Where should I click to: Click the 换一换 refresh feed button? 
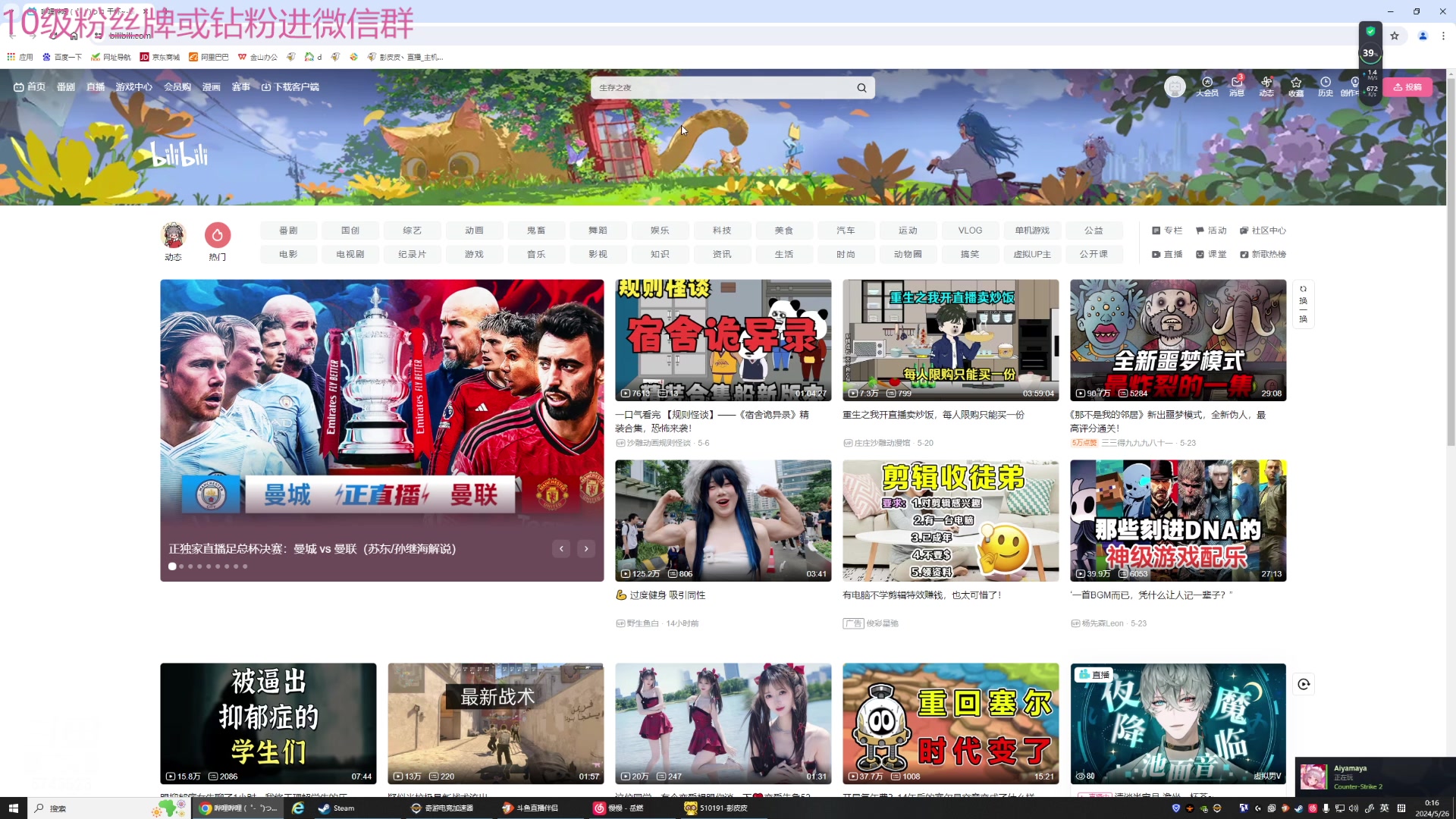click(1303, 304)
